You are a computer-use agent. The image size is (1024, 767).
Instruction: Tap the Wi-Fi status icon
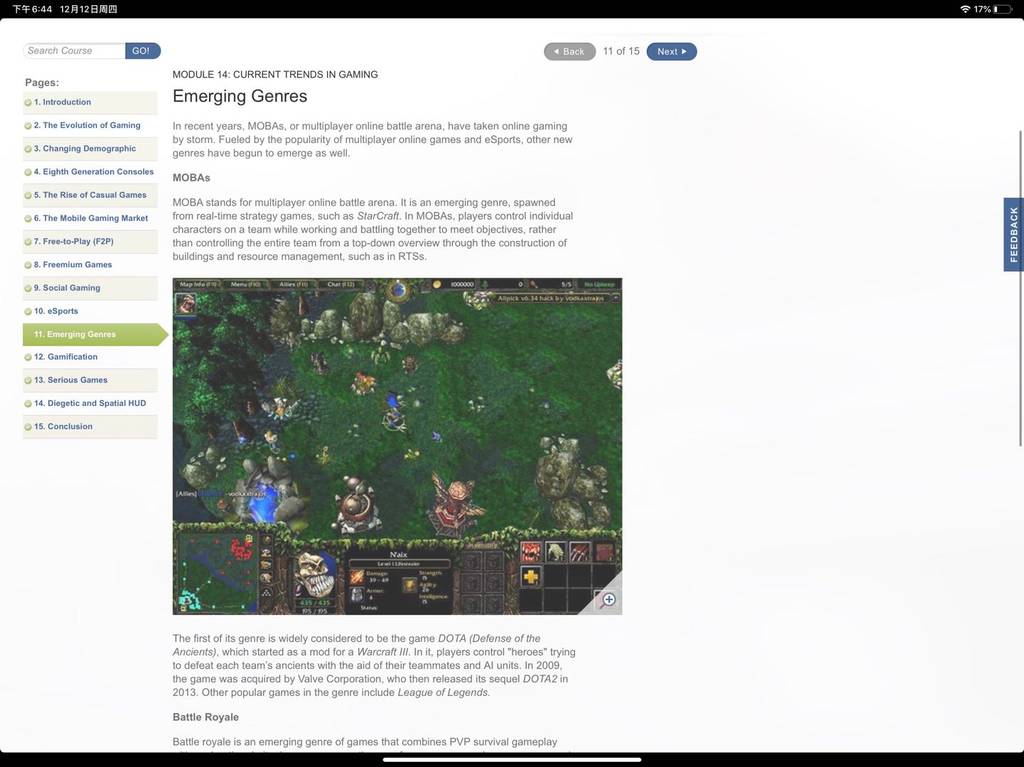point(965,9)
